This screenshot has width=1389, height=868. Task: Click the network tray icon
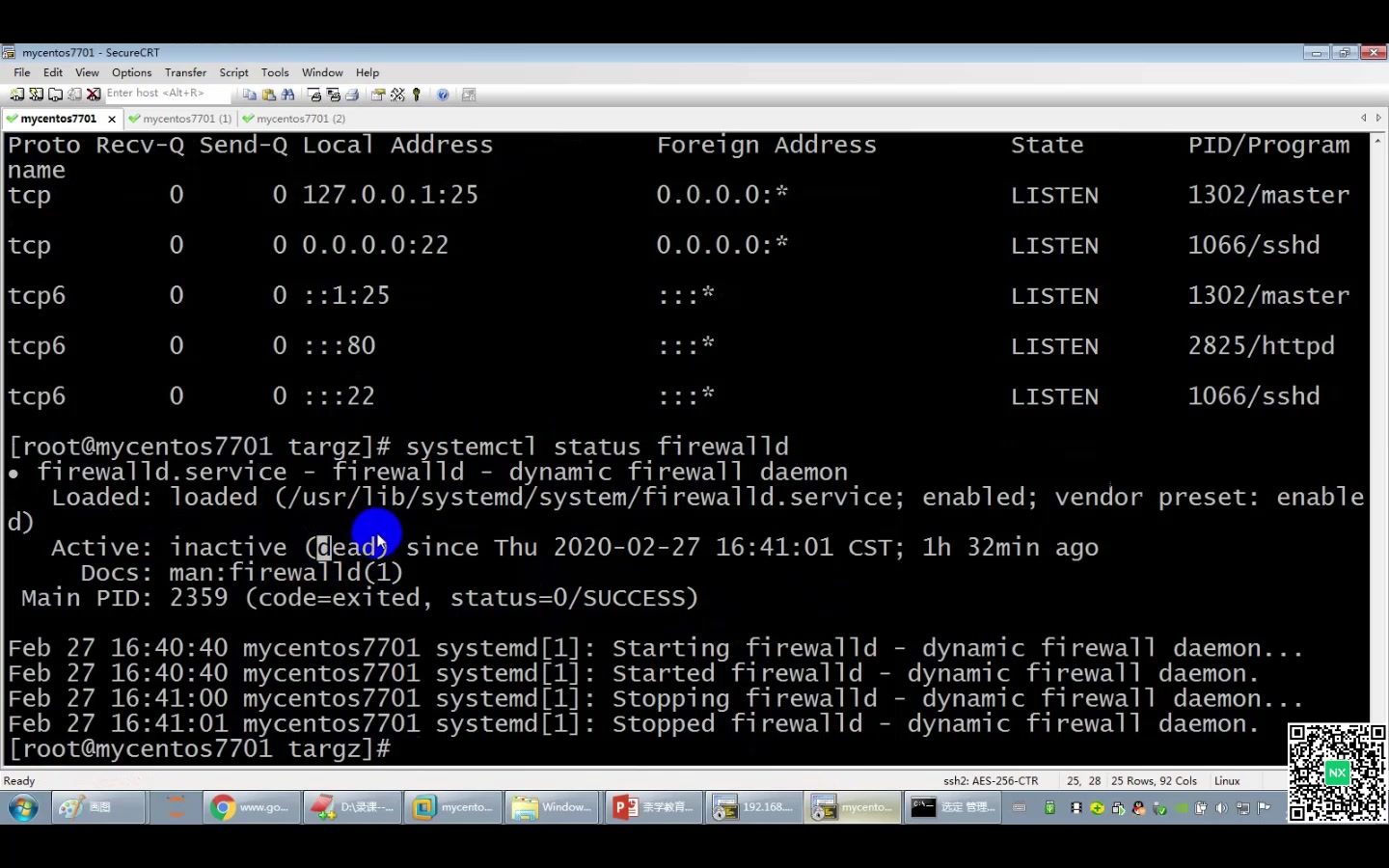pos(1243,808)
